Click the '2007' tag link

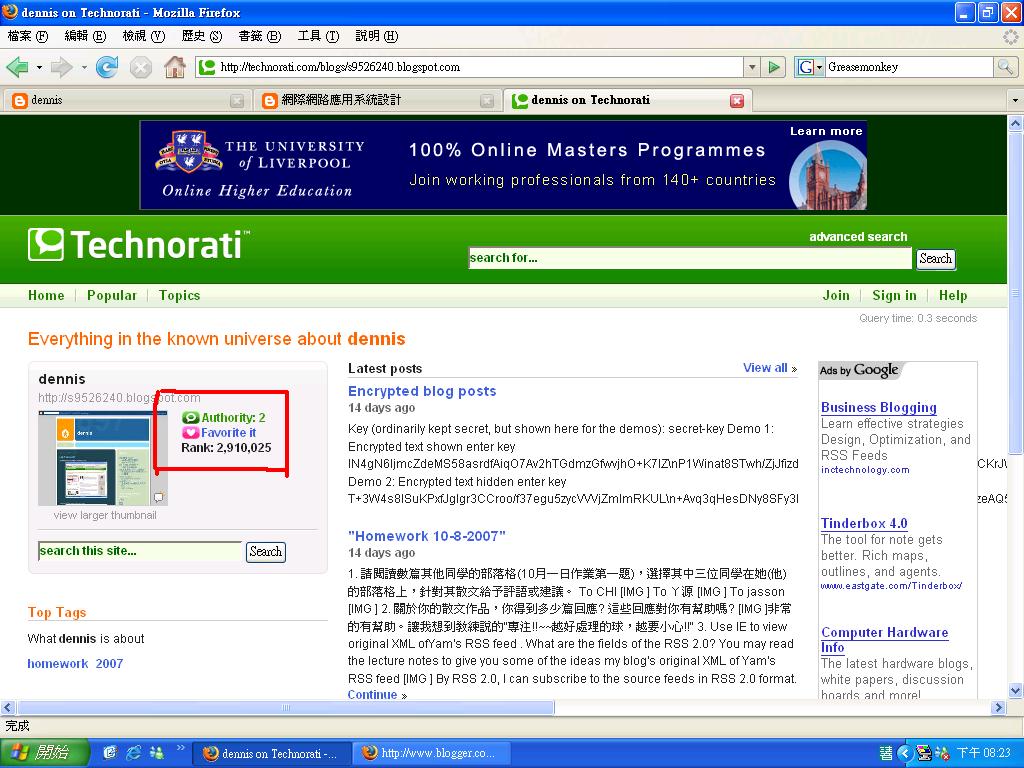[x=109, y=664]
